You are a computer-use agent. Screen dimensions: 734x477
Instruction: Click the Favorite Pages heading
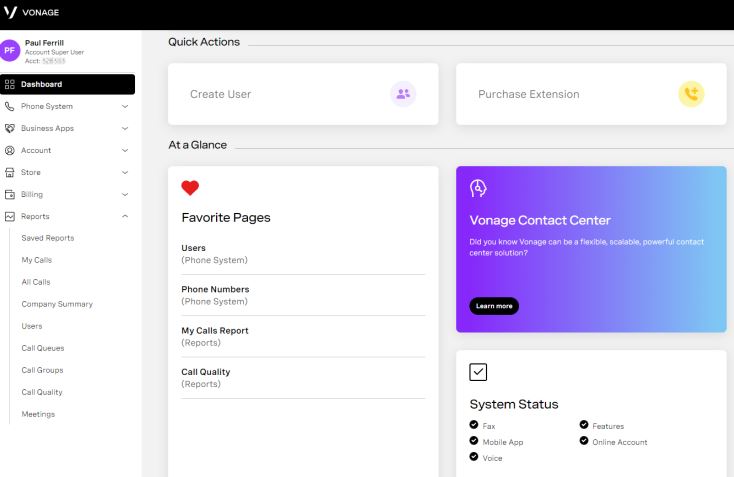(x=226, y=218)
